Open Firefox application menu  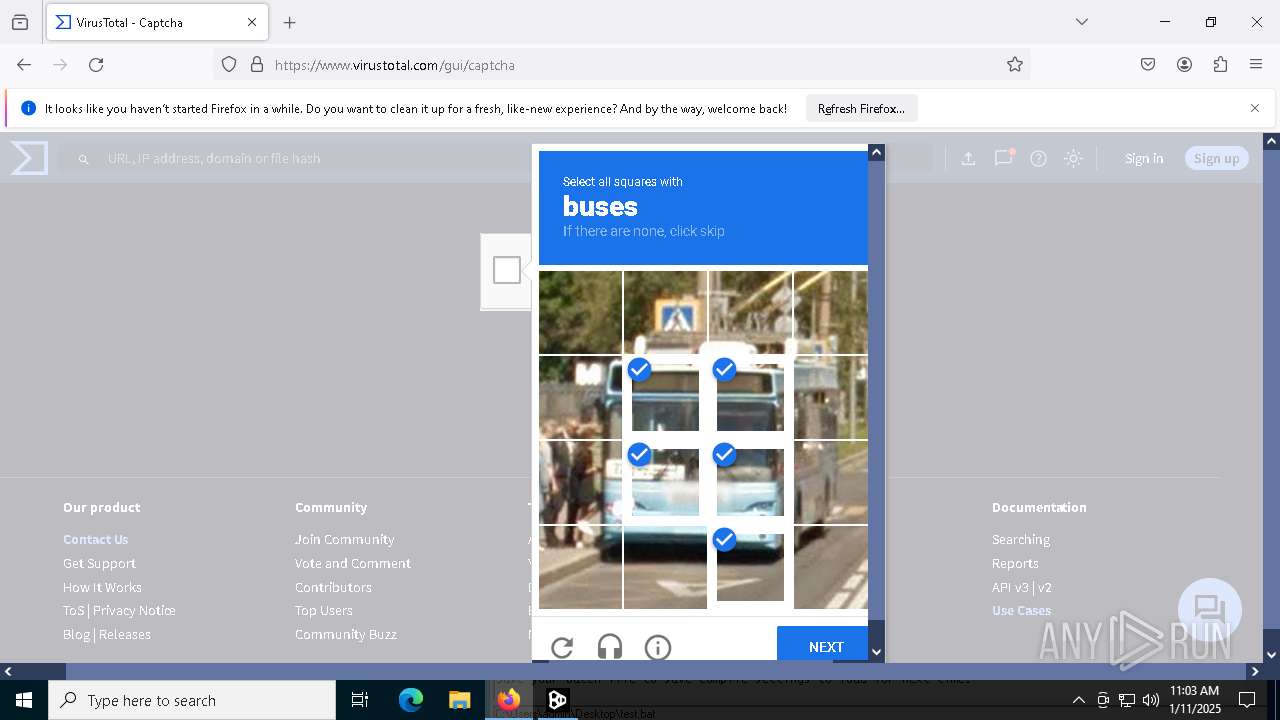tap(1256, 65)
